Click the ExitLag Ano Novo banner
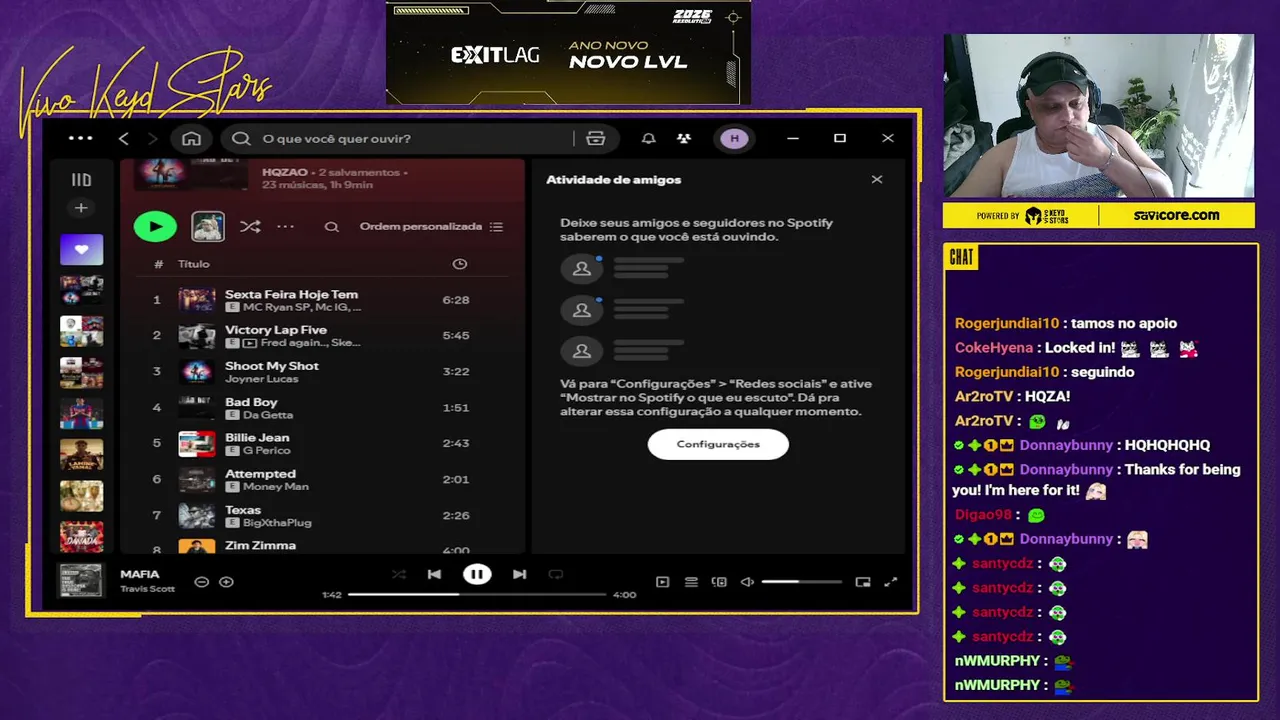Viewport: 1280px width, 720px height. pyautogui.click(x=568, y=53)
